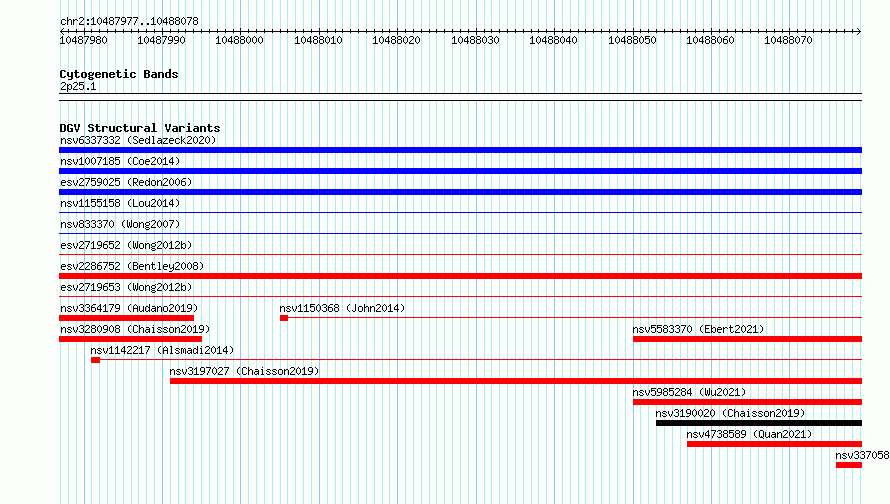Click the red bar under nsv5985284
This screenshot has height=504, width=890.
pyautogui.click(x=748, y=402)
